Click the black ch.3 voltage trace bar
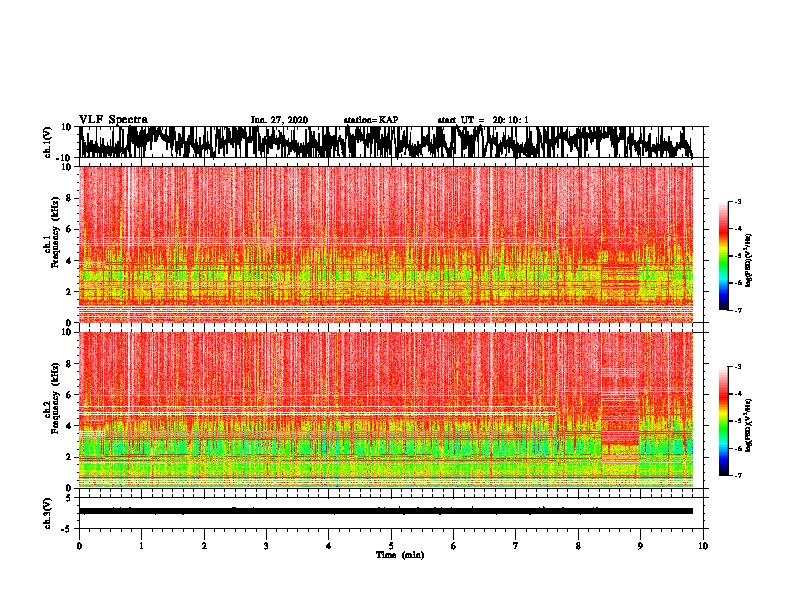The image size is (792, 612). point(386,511)
